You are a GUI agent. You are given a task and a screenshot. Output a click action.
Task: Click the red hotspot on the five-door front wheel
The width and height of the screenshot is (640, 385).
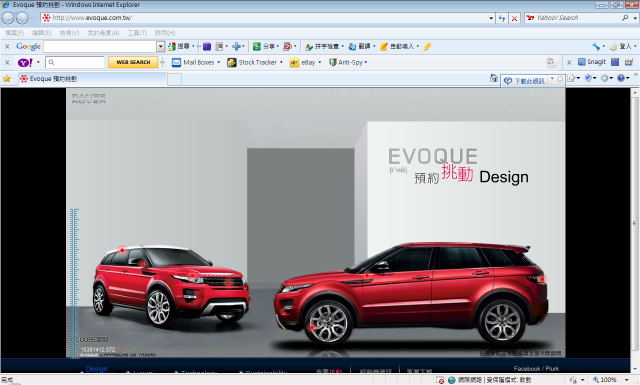pos(312,327)
